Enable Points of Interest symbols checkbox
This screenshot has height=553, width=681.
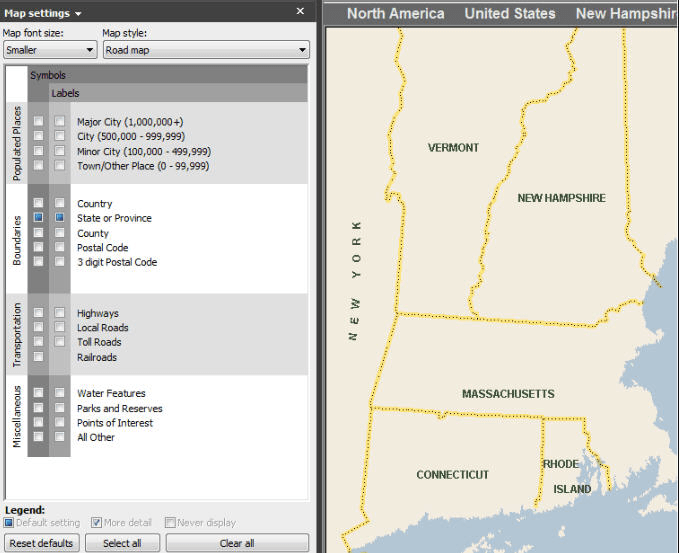pyautogui.click(x=39, y=422)
